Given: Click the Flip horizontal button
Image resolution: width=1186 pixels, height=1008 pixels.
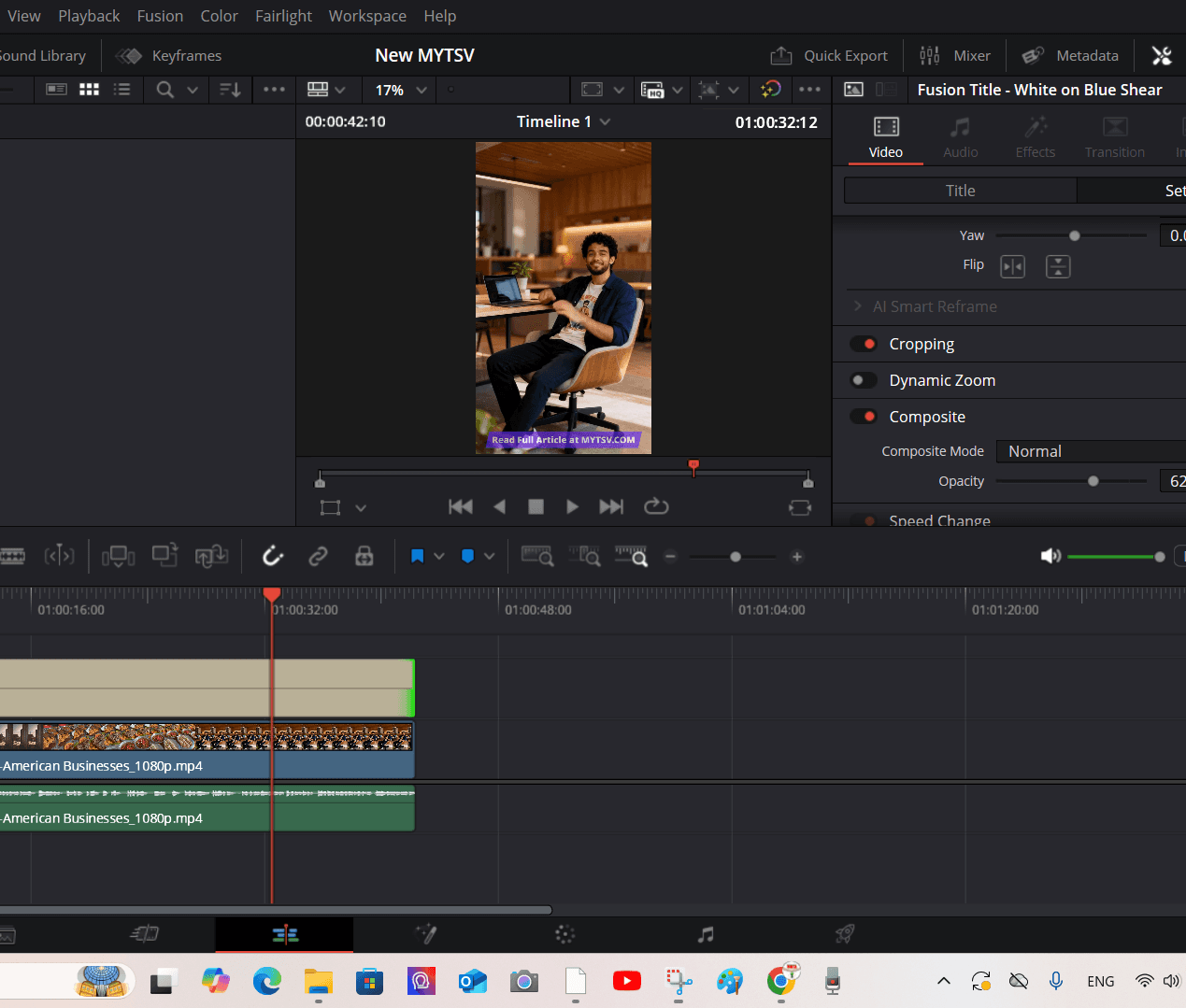Looking at the screenshot, I should pyautogui.click(x=1012, y=266).
